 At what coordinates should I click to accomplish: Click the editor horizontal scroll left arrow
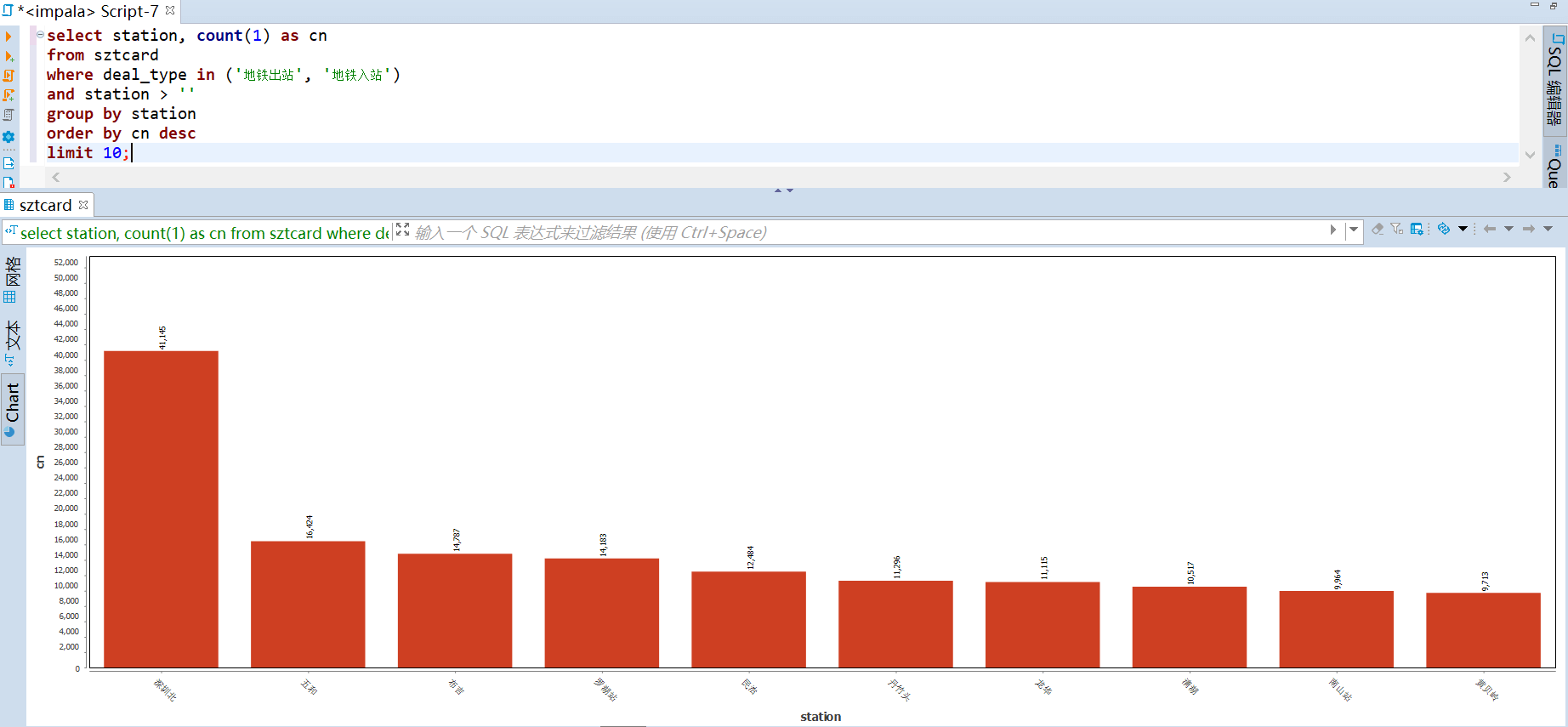[56, 177]
